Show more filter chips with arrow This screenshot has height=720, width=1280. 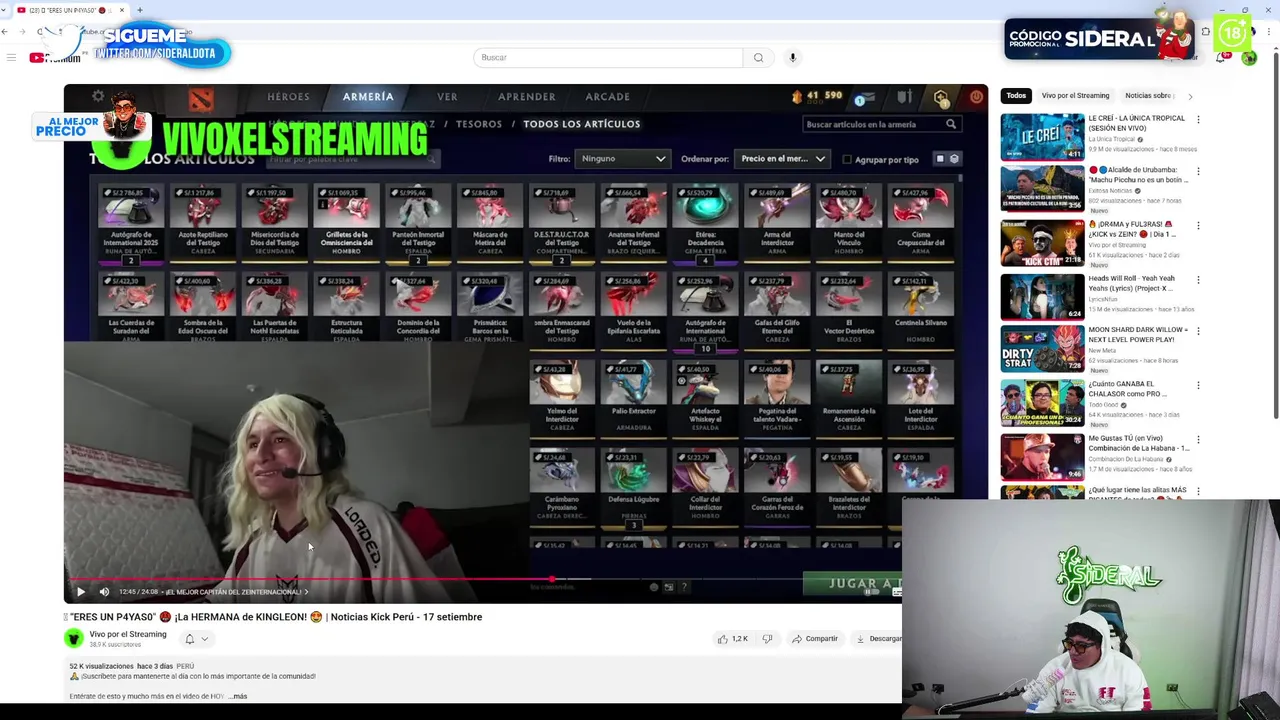point(1190,96)
